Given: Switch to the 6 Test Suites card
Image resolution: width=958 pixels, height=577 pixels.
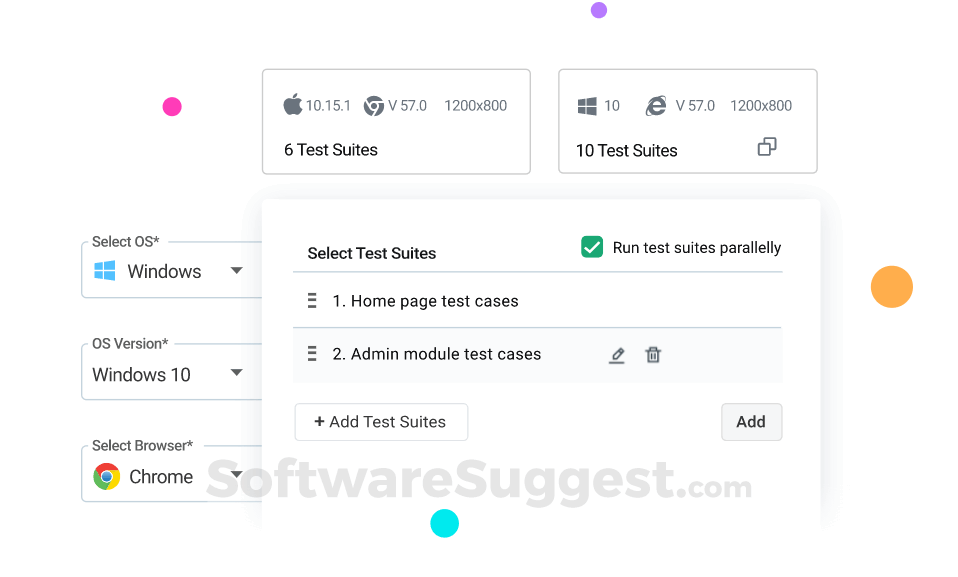Looking at the screenshot, I should 396,121.
